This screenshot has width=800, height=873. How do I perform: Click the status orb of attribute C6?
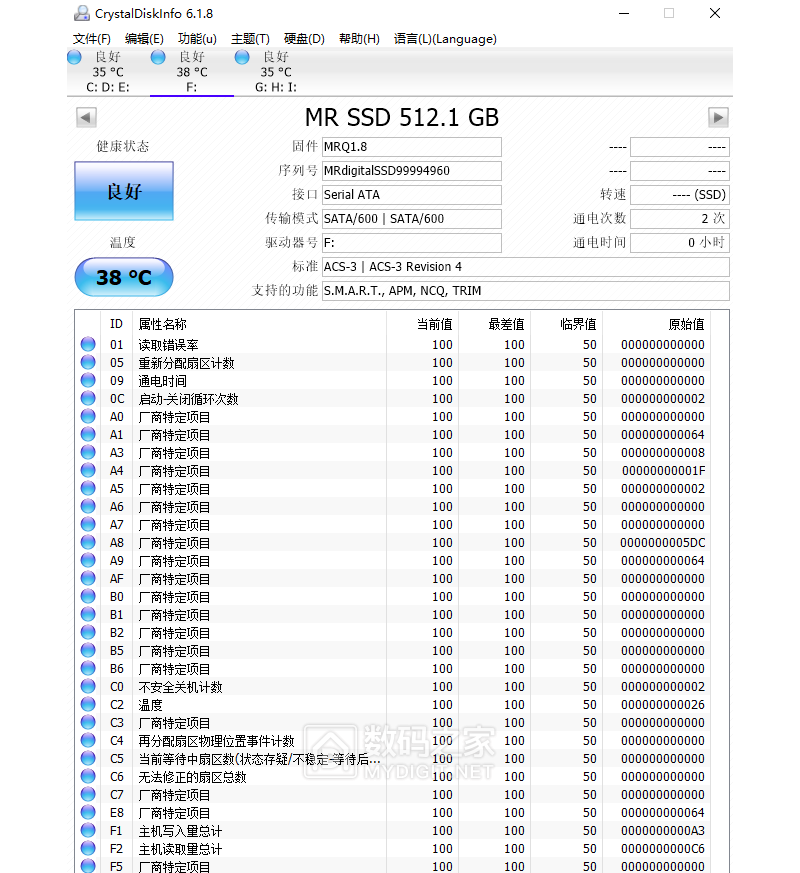(x=88, y=776)
